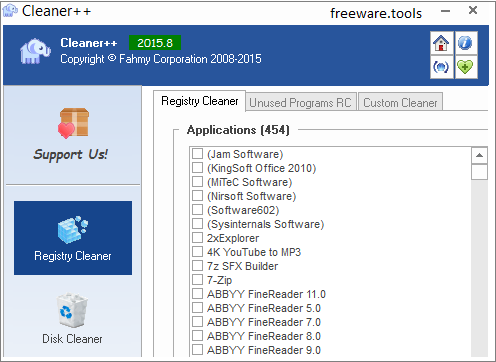Switch to the Unused Programs RC tab
Image resolution: width=496 pixels, height=362 pixels.
coord(300,102)
